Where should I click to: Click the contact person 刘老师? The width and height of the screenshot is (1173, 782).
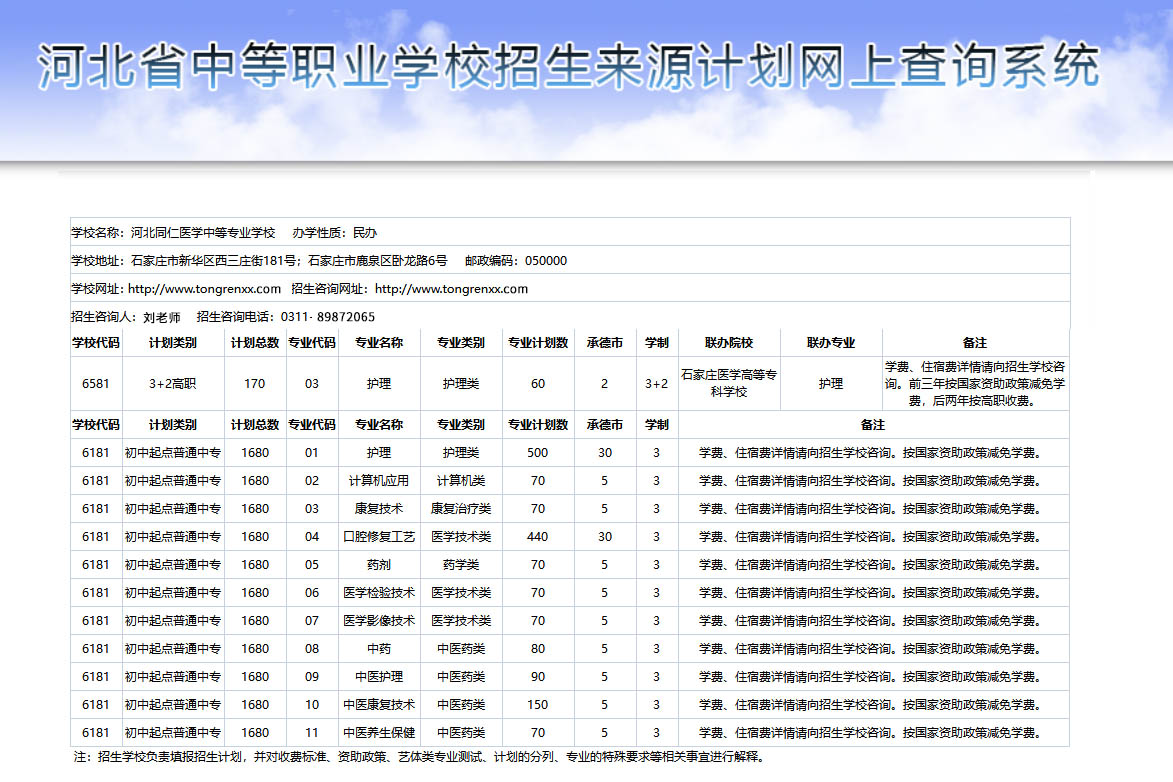click(x=162, y=317)
